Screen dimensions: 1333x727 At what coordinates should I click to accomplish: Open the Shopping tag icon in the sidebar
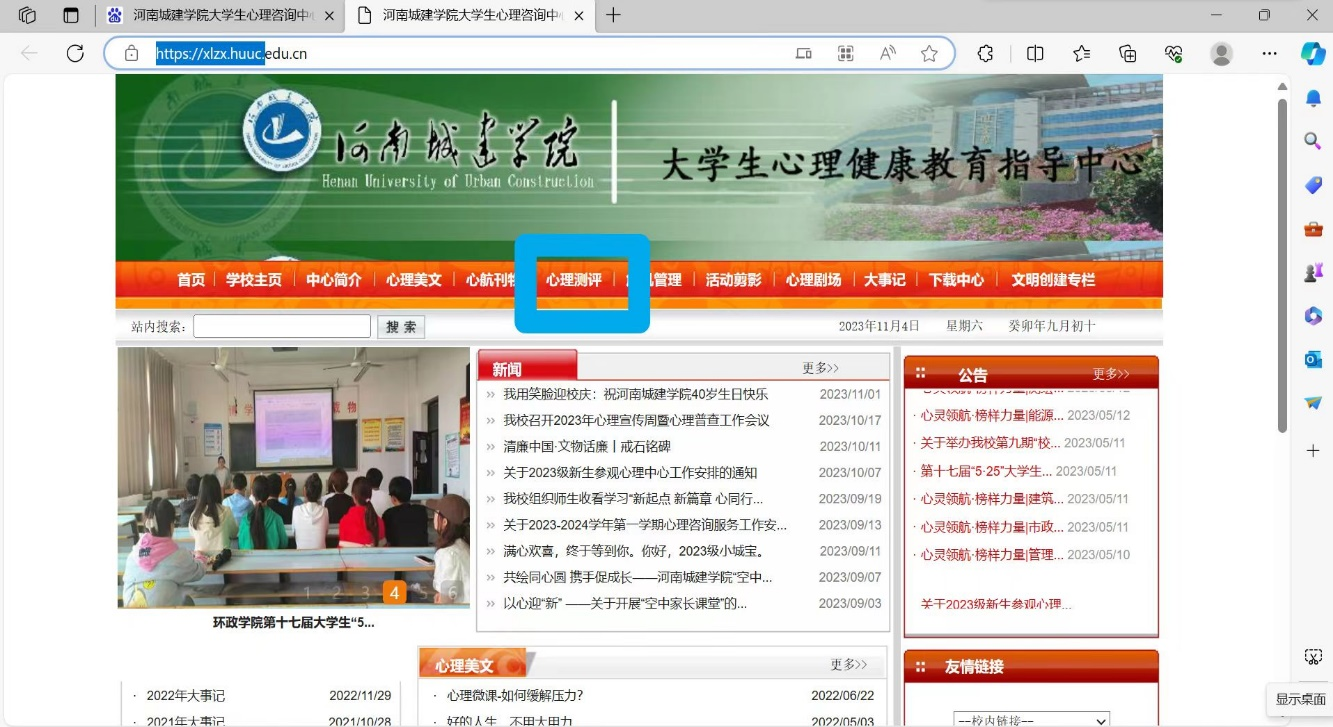[1313, 186]
